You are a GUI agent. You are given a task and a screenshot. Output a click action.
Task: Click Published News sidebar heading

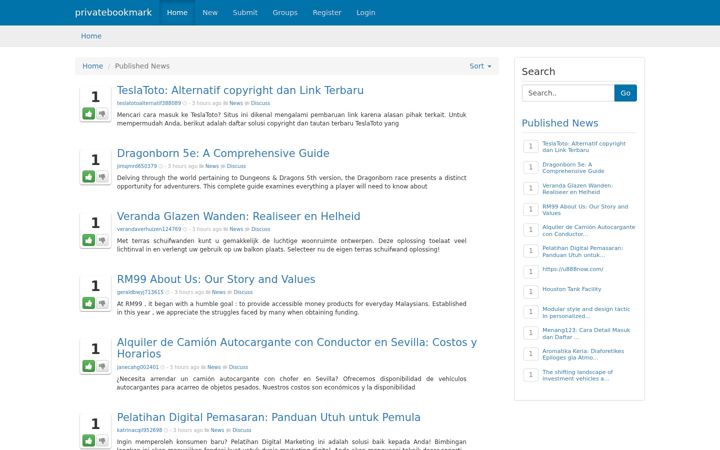[x=560, y=123]
